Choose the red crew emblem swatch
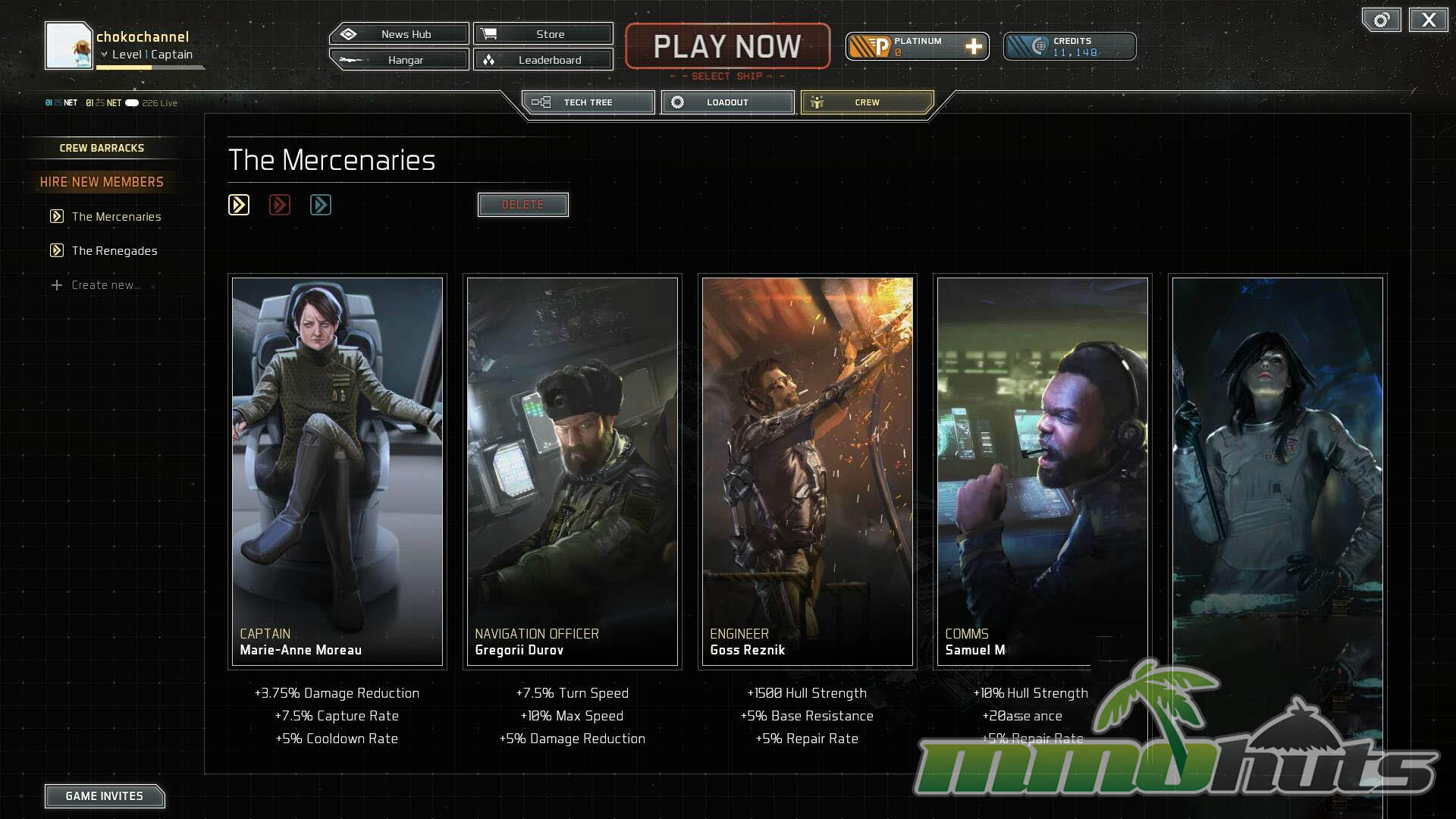 pyautogui.click(x=280, y=205)
